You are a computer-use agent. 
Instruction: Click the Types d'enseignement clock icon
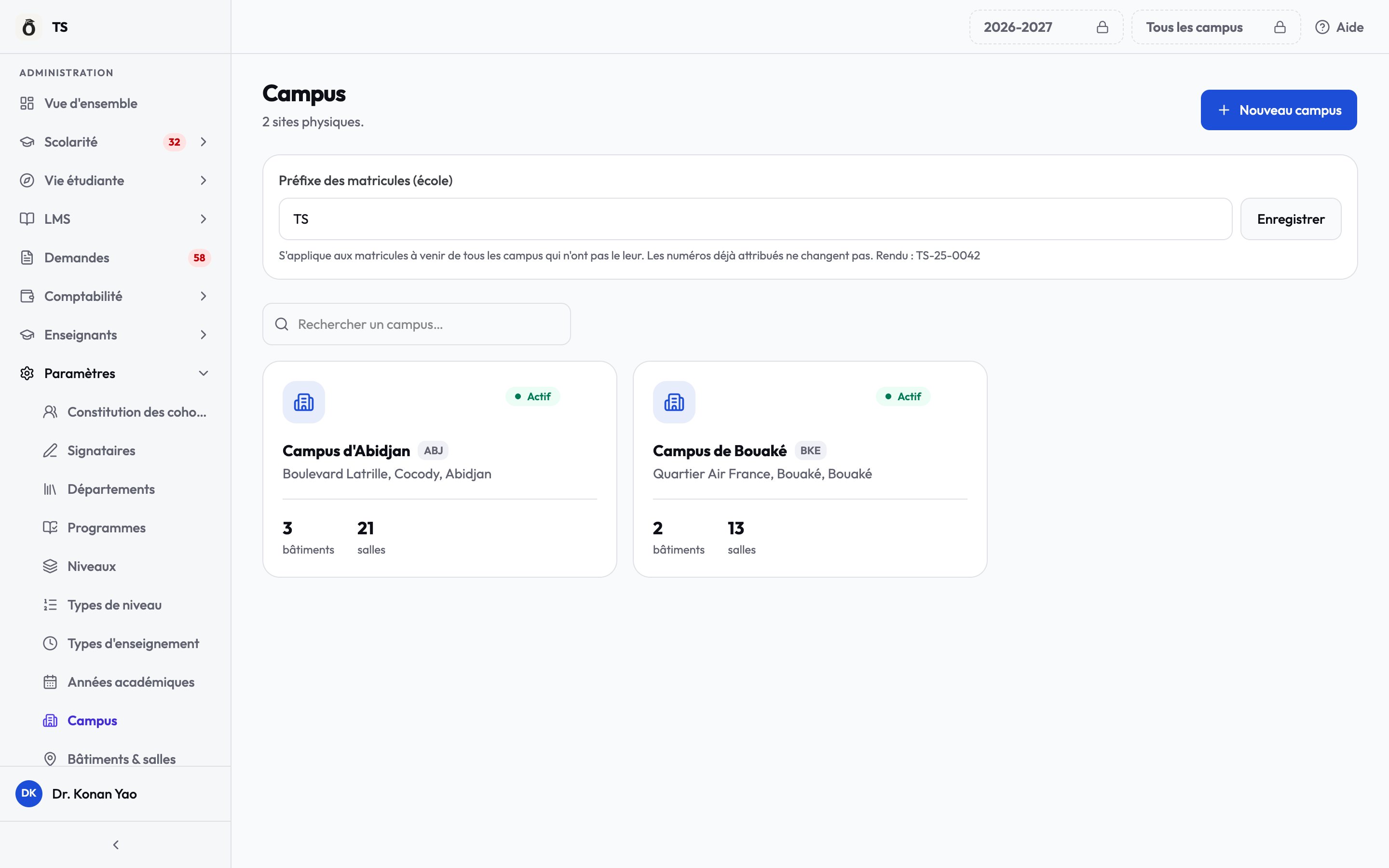click(50, 644)
